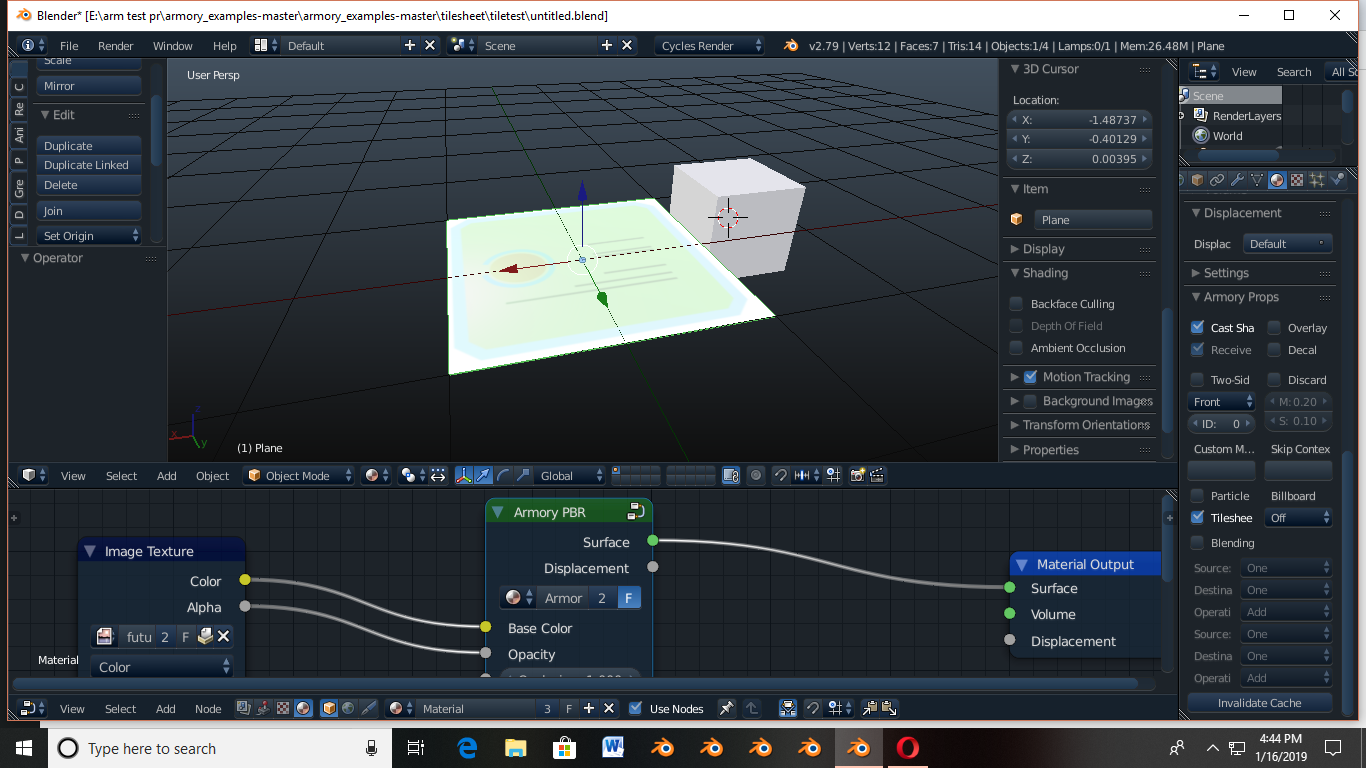Image resolution: width=1366 pixels, height=768 pixels.
Task: Click the OpenGL render animation clapper icon
Action: [876, 476]
